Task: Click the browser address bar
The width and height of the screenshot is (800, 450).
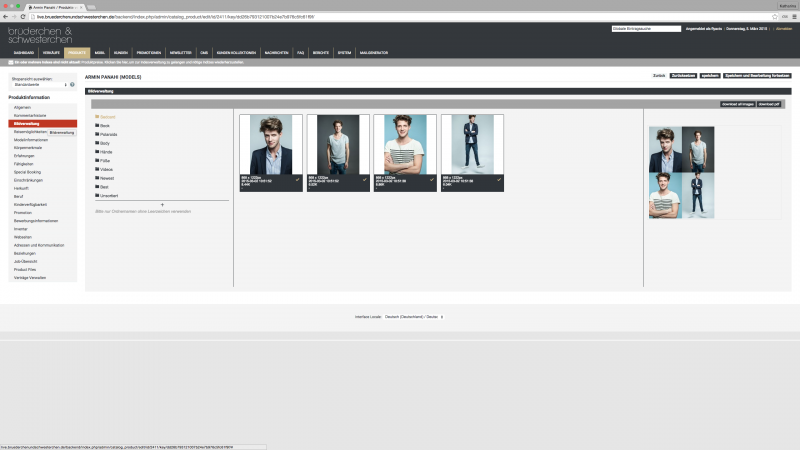Action: 401,17
